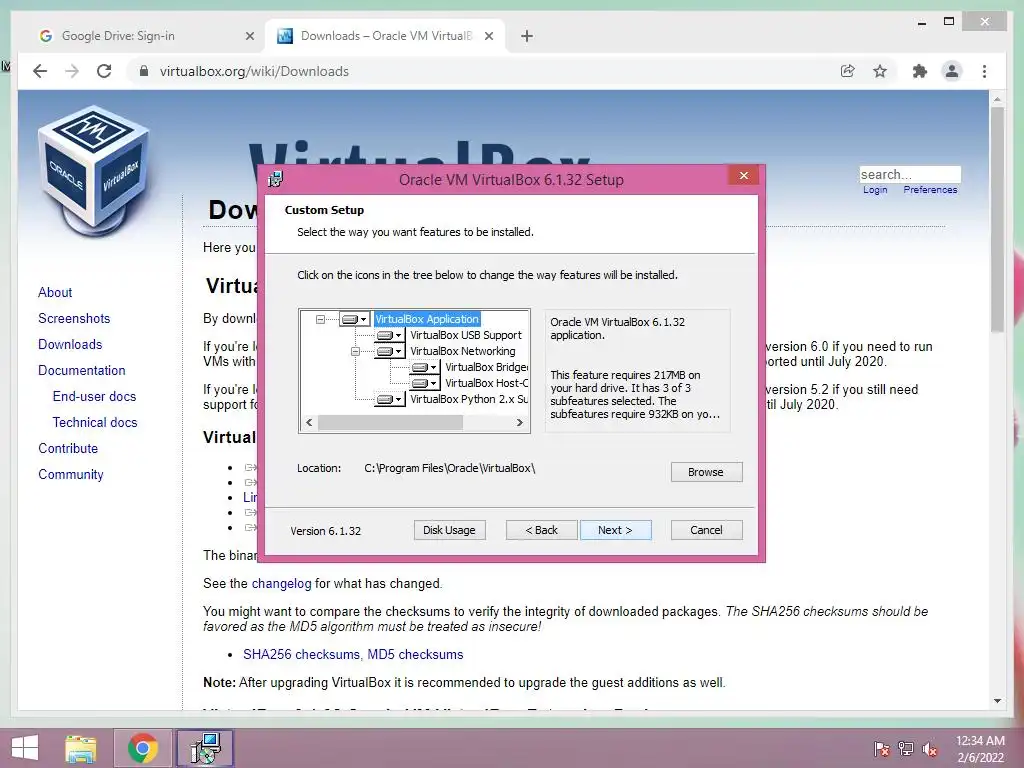Select VirtualBox Networking tree item
1024x768 pixels.
point(462,351)
